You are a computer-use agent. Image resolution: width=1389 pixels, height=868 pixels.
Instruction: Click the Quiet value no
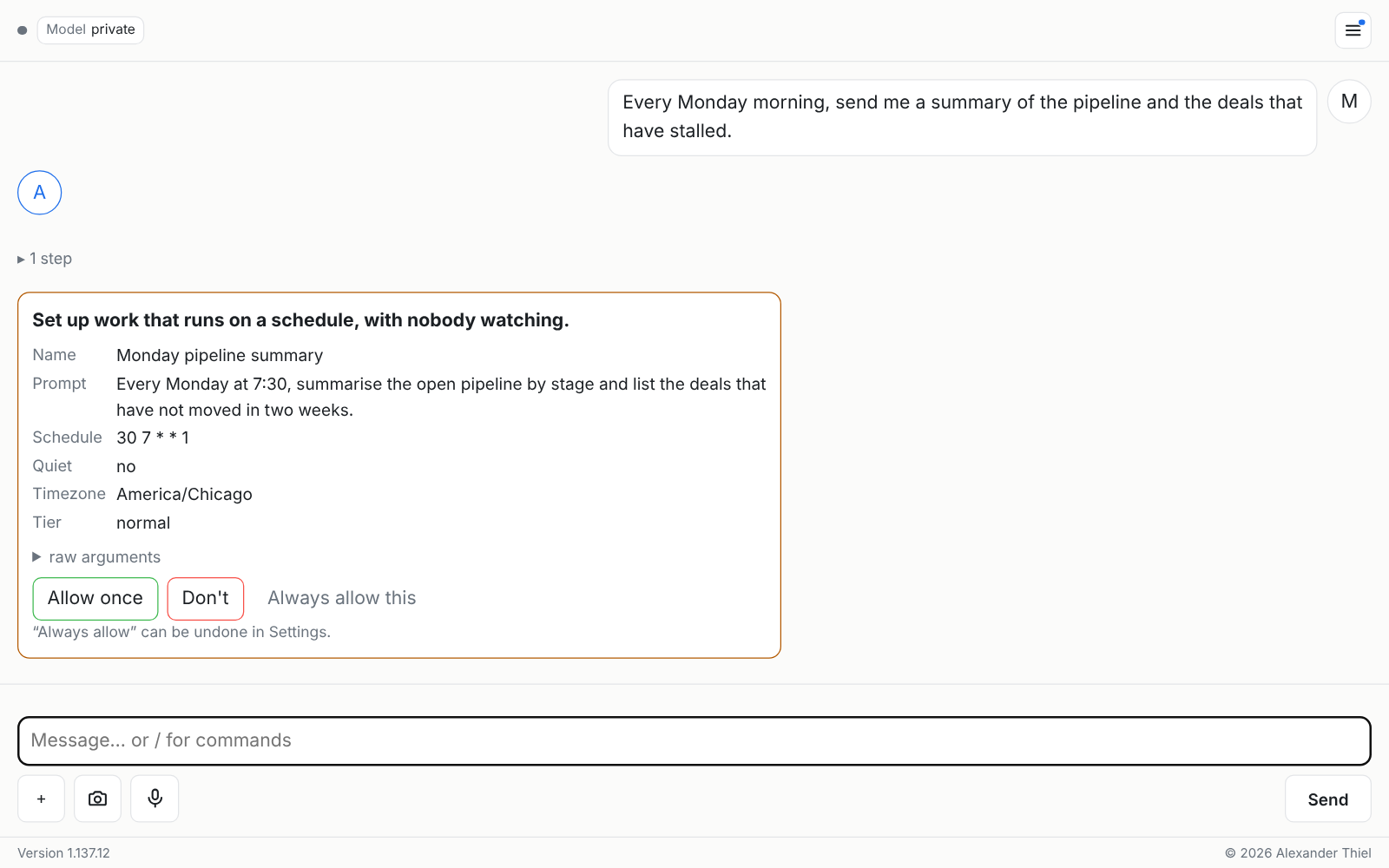(126, 466)
